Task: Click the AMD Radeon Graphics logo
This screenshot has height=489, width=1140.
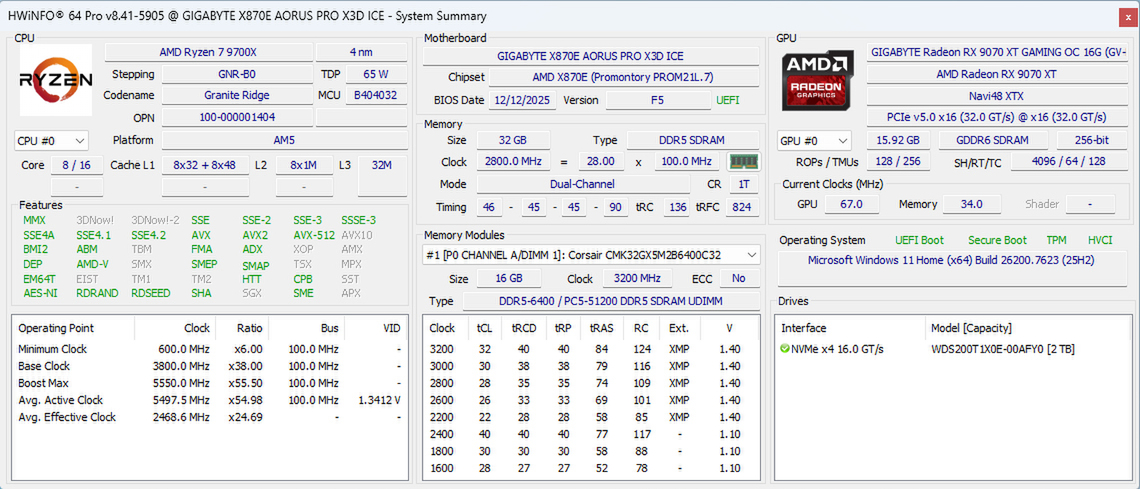Action: [x=818, y=80]
